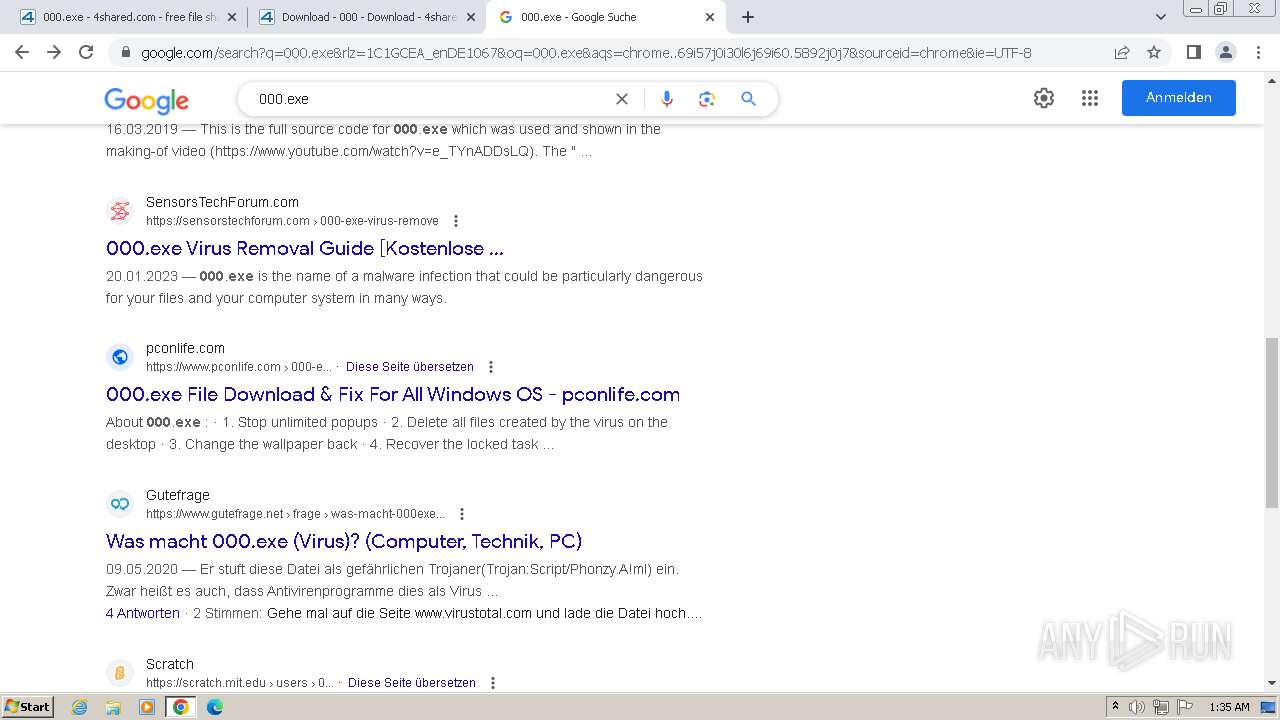This screenshot has height=720, width=1280.
Task: Click pconlife Diese Seite übersetzen link
Action: click(410, 367)
